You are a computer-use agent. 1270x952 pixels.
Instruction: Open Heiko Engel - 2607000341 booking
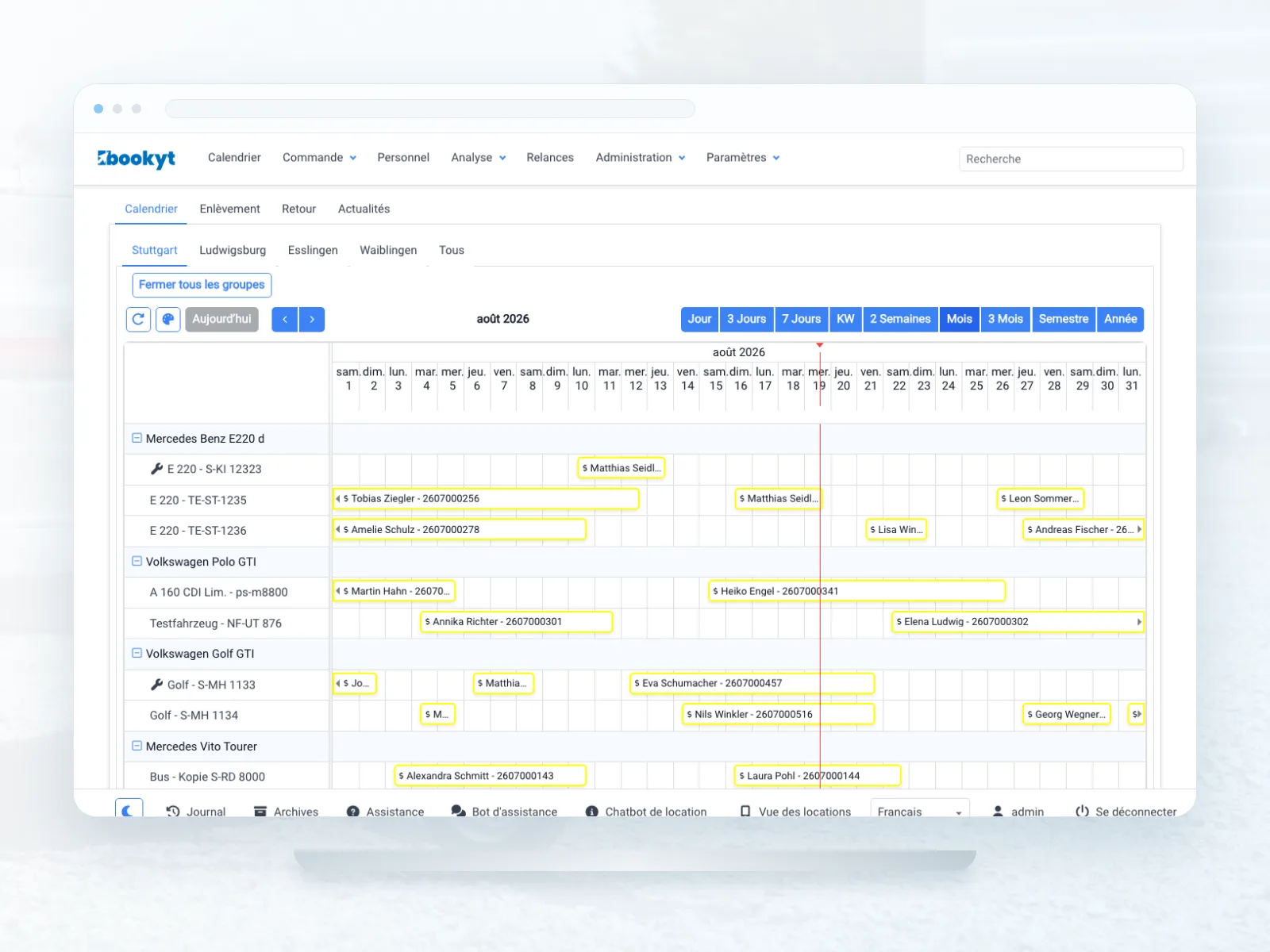(x=857, y=591)
